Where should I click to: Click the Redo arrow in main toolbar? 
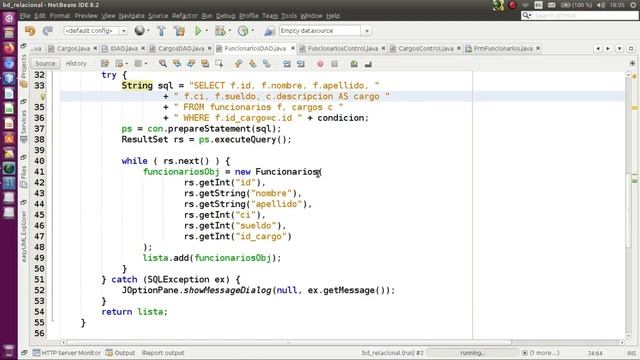pos(48,31)
